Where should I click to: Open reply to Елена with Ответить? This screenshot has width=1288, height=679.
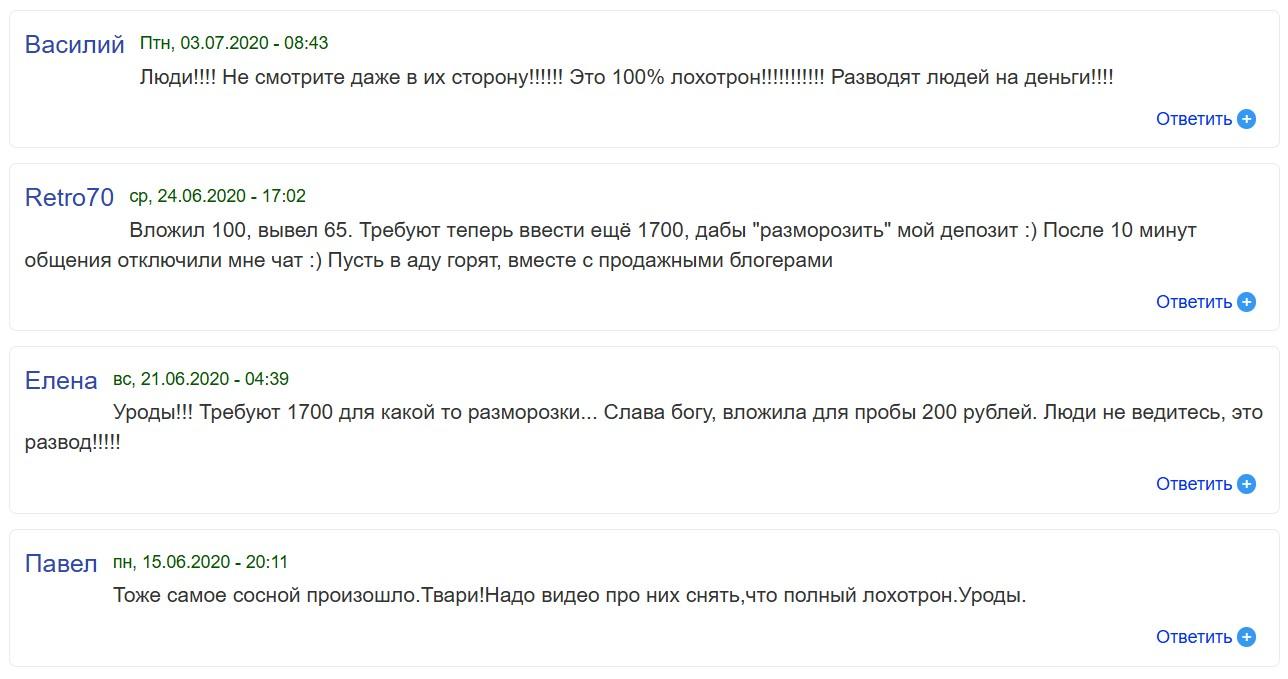point(1194,484)
